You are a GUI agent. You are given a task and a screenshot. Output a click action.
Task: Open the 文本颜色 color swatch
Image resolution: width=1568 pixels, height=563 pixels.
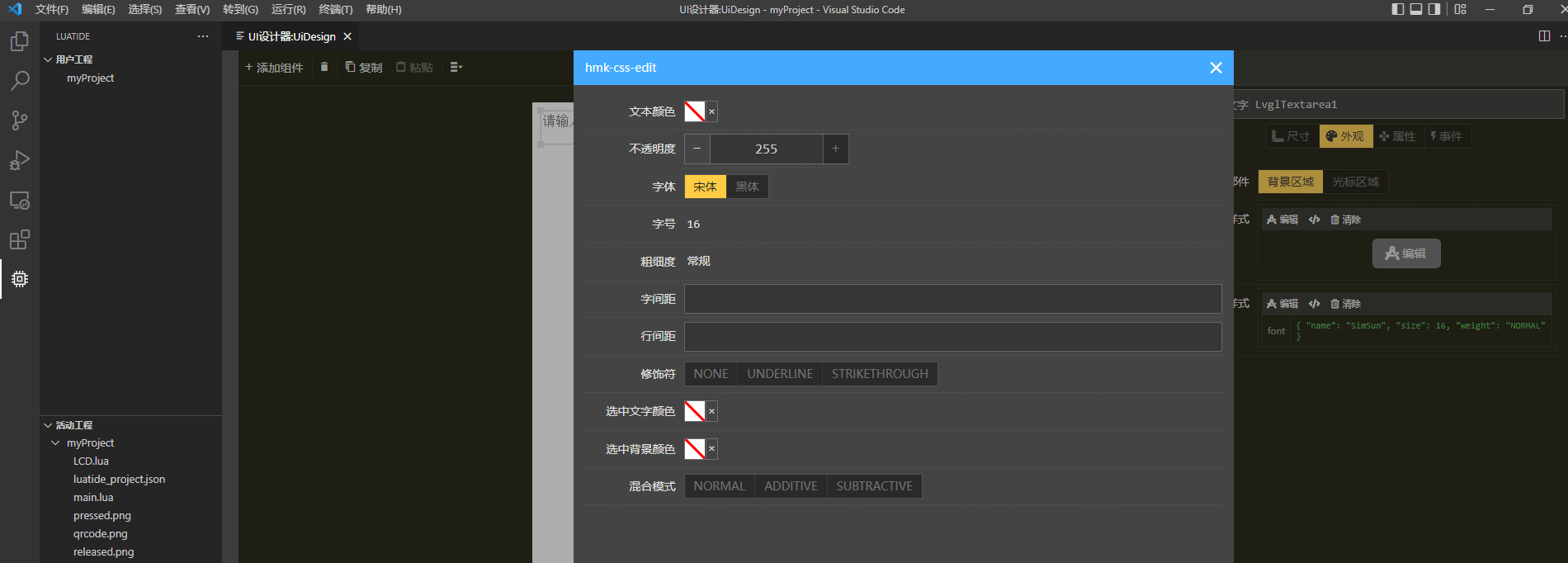(x=694, y=111)
